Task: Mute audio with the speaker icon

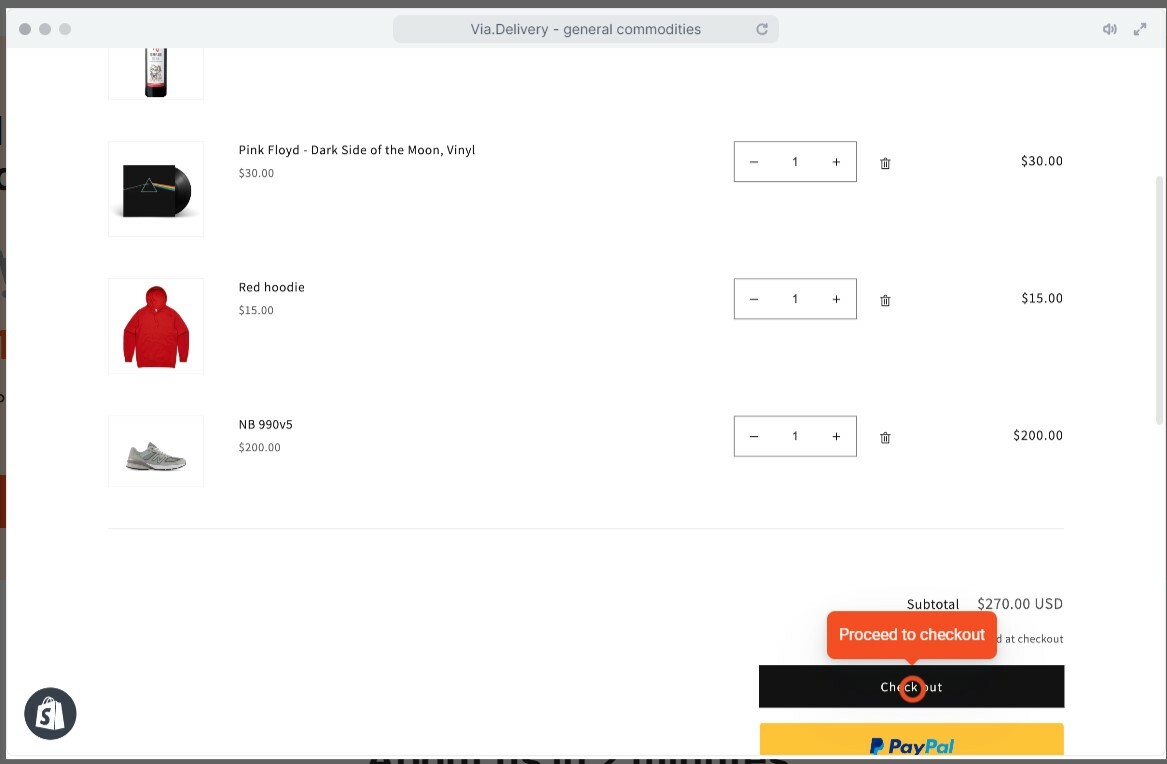Action: pos(1109,29)
